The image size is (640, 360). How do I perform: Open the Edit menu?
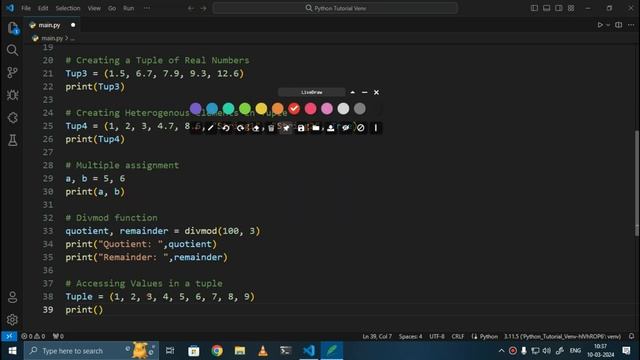[43, 8]
